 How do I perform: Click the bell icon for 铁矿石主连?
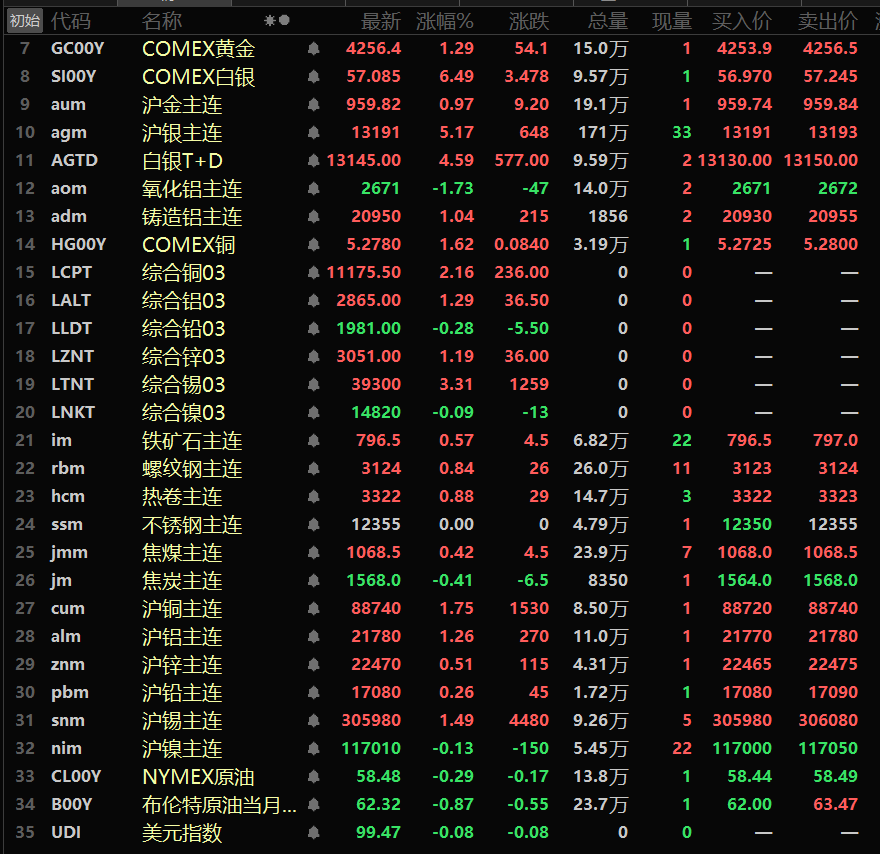coord(313,440)
